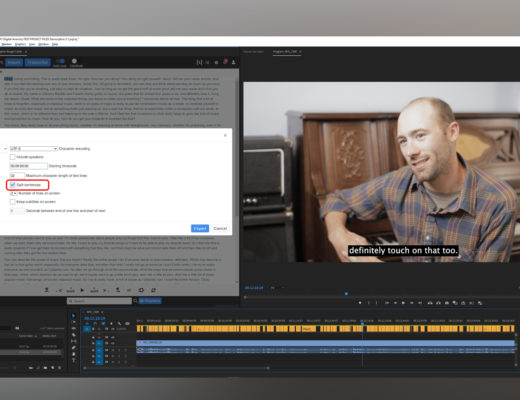Select the Slip tool
The width and height of the screenshot is (520, 400).
pyautogui.click(x=74, y=341)
